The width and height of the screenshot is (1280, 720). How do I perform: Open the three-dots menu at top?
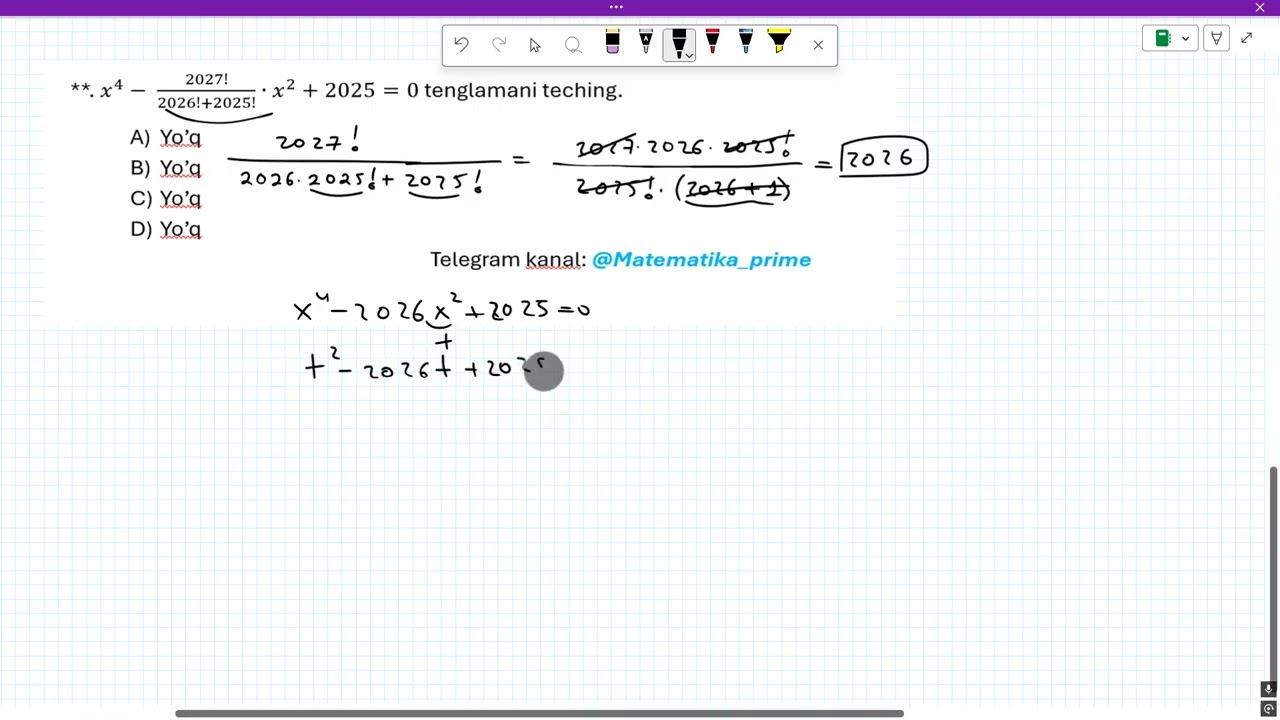coord(616,7)
